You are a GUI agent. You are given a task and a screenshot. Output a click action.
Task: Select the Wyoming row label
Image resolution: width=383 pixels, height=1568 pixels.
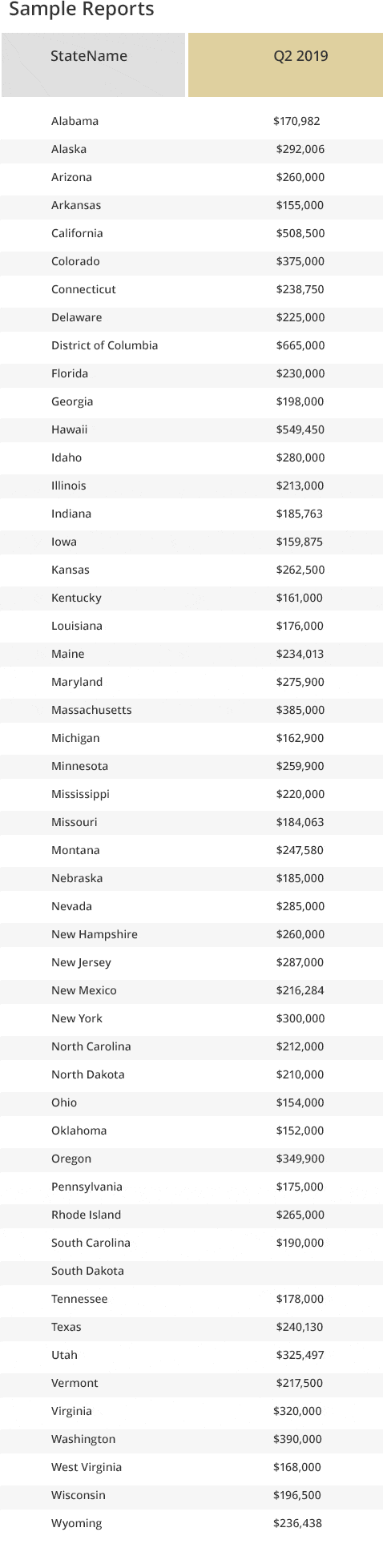point(77,1523)
